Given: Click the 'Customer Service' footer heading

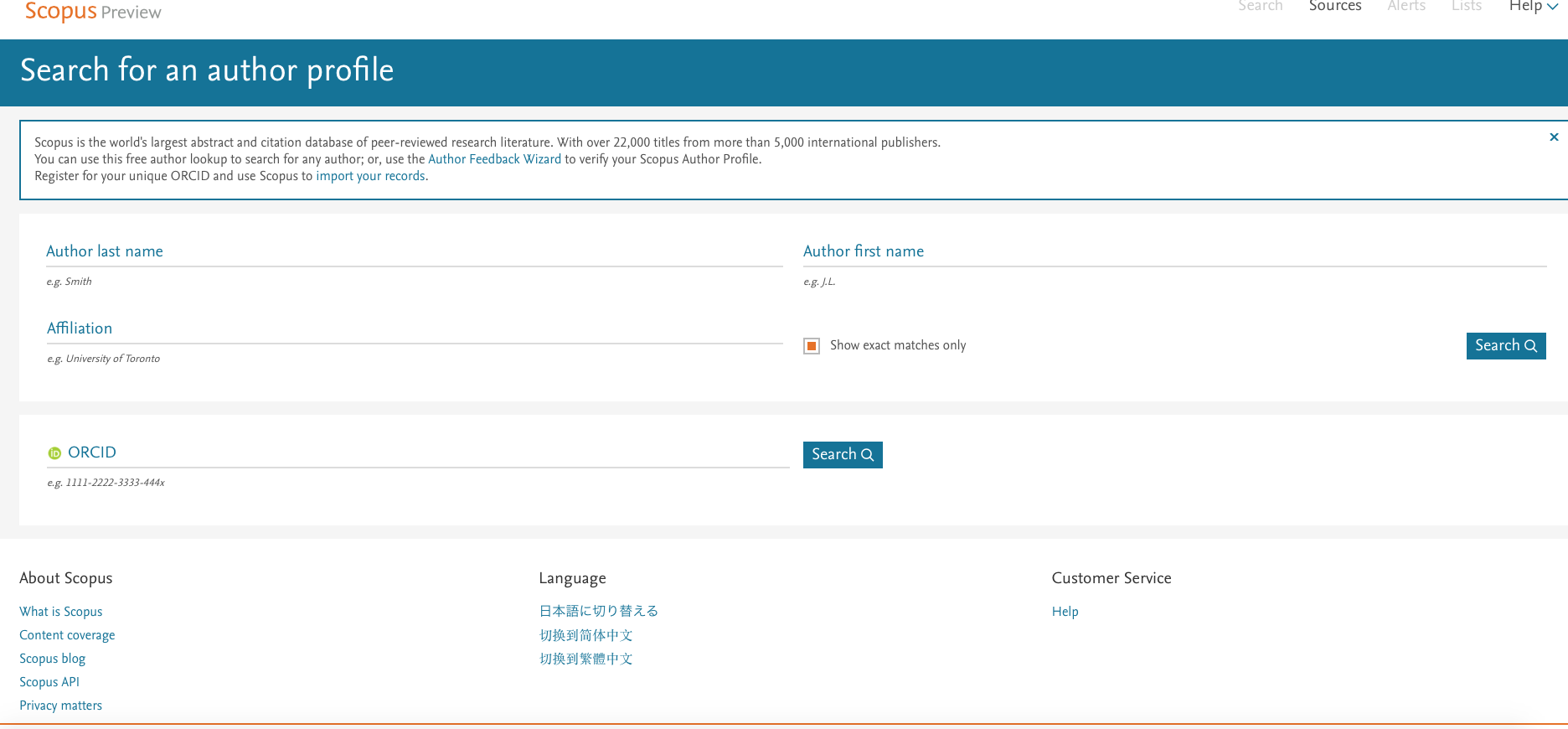Looking at the screenshot, I should coord(1112,578).
